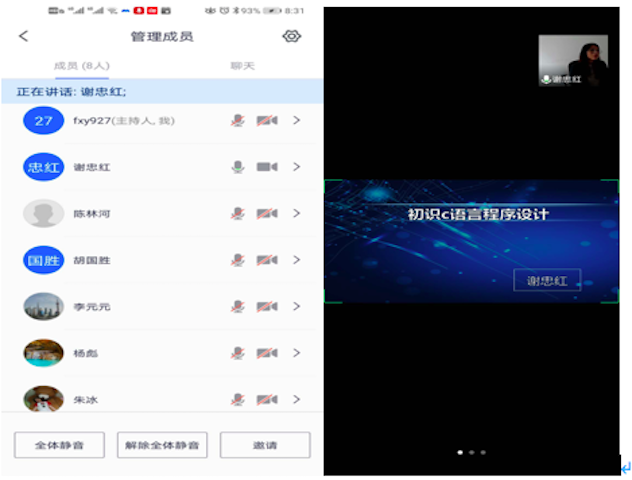Viewport: 632px width, 480px height.
Task: Unmute fxy927's microphone
Action: (x=237, y=121)
